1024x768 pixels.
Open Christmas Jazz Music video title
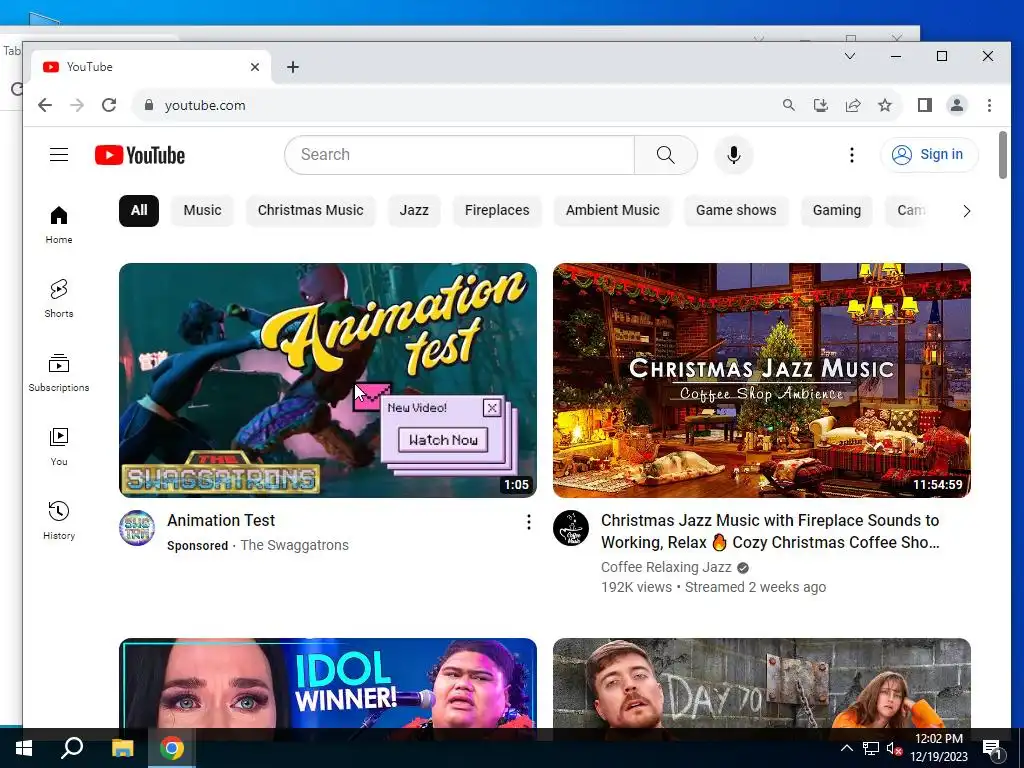pos(771,532)
